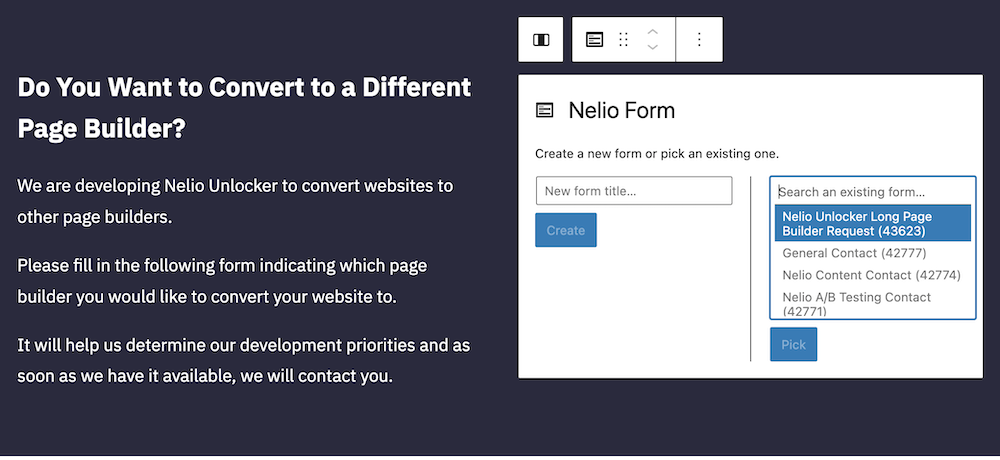Click the Pick button
Screen dimensions: 1000x460
(x=793, y=345)
